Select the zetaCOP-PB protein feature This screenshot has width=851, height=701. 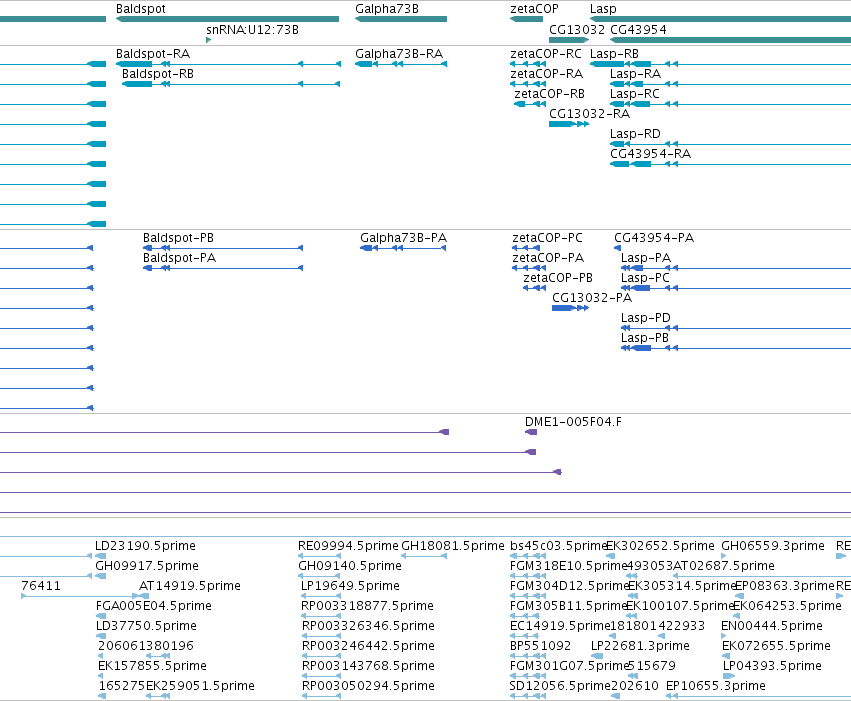pos(535,288)
